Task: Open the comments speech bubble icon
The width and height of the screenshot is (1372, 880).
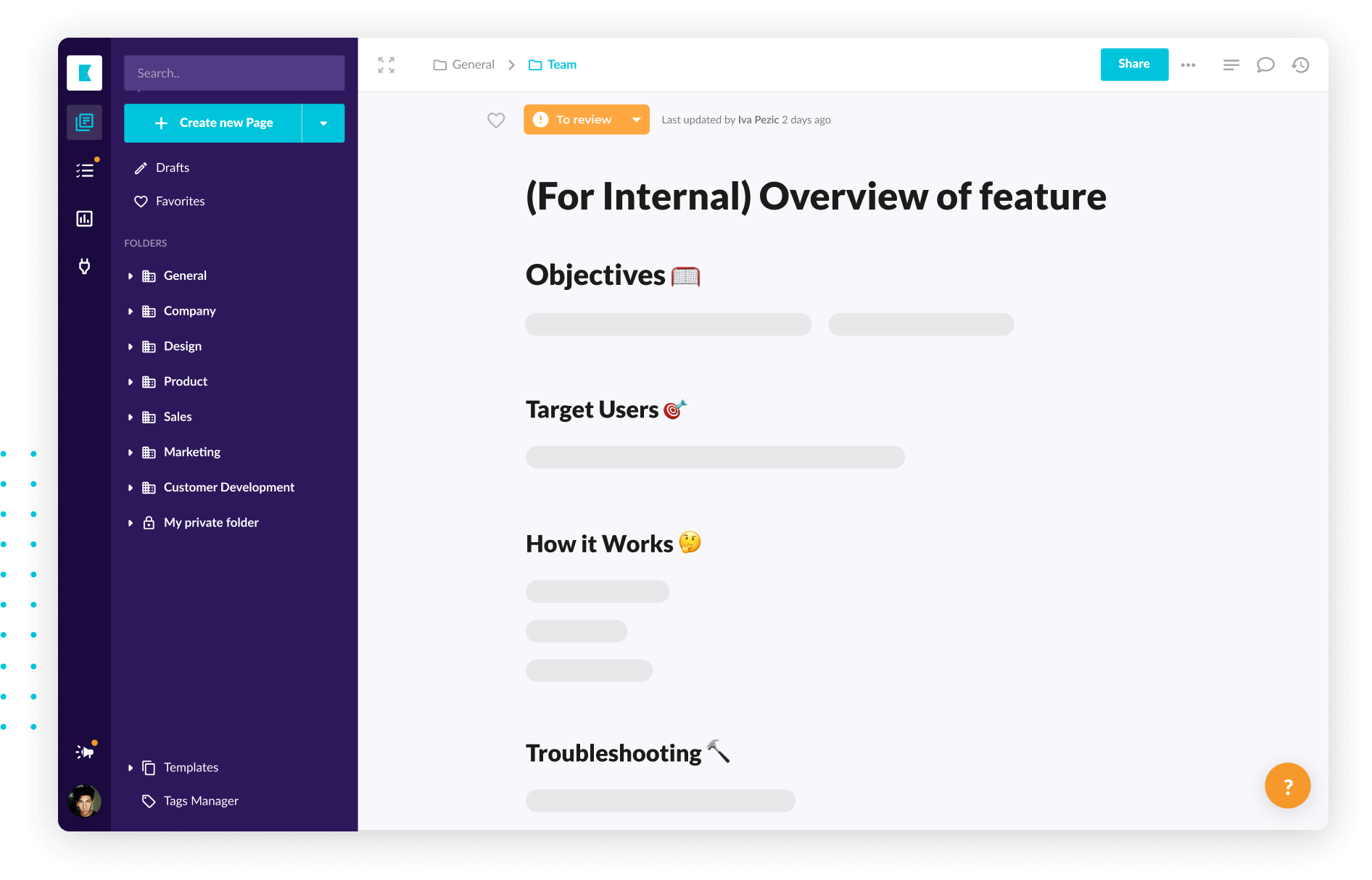Action: tap(1265, 65)
